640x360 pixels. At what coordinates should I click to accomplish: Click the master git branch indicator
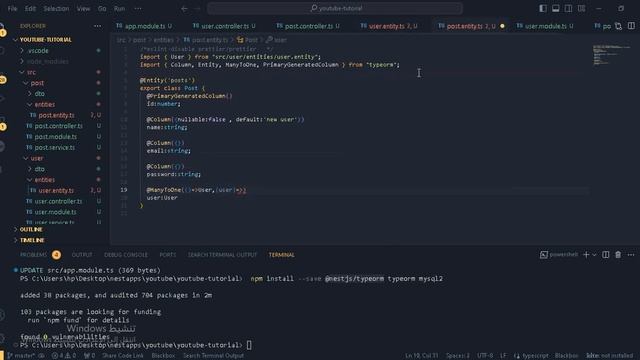21,356
